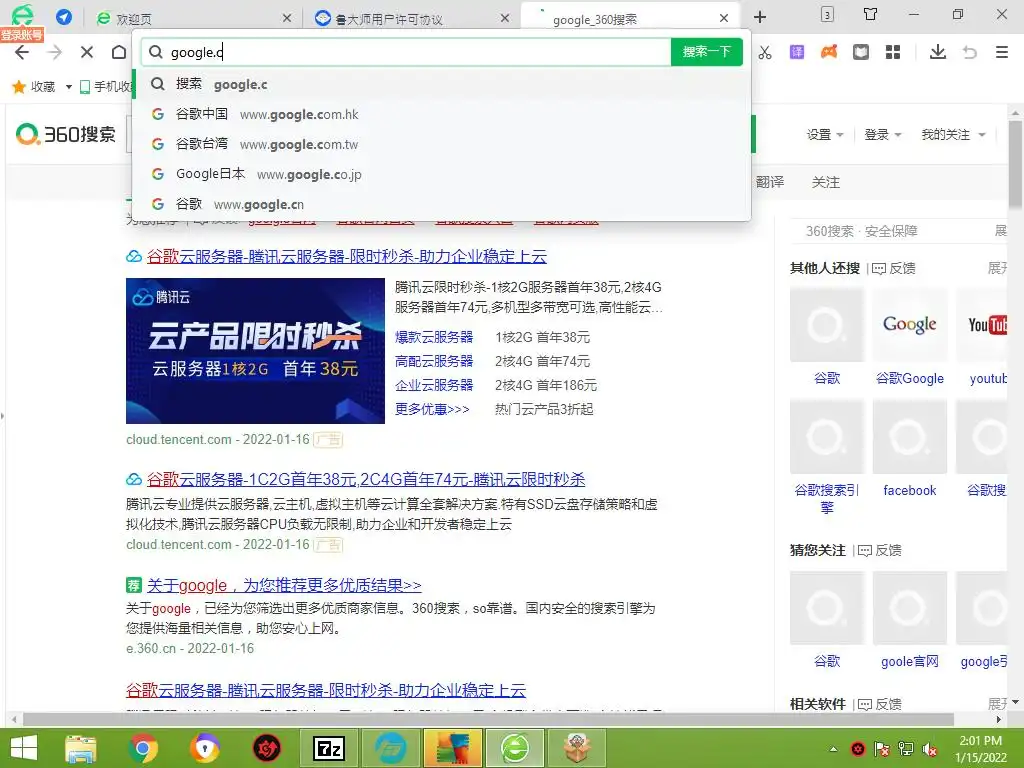
Task: Open the browser hamburger menu
Action: coord(1002,52)
